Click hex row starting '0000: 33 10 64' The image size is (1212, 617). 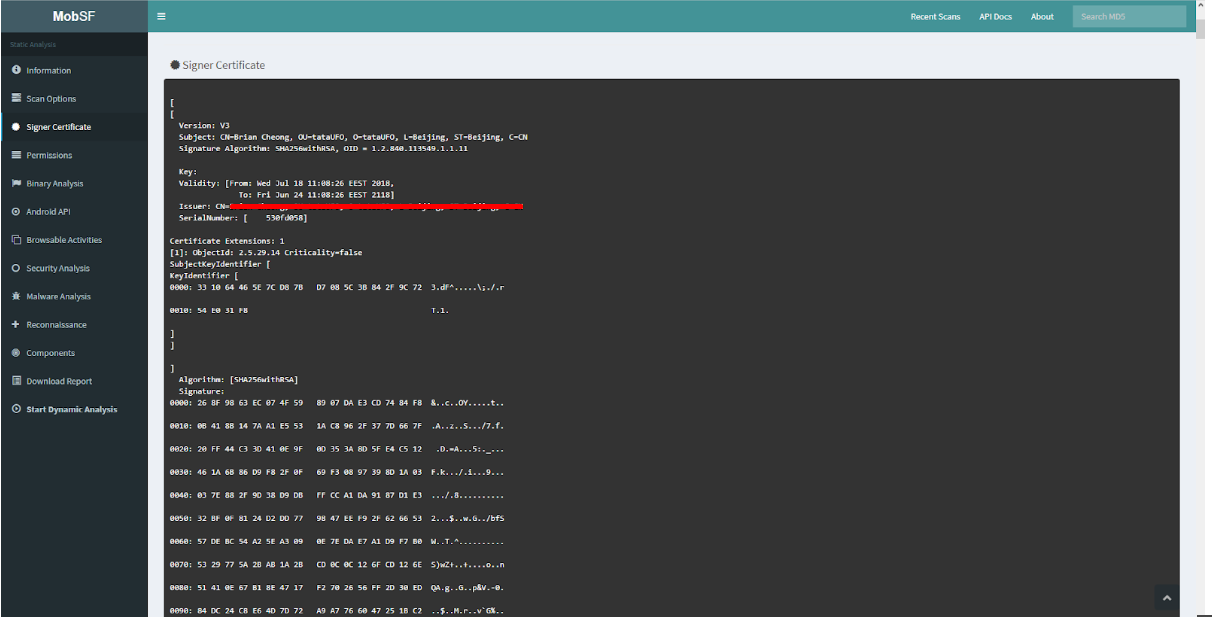[x=337, y=287]
